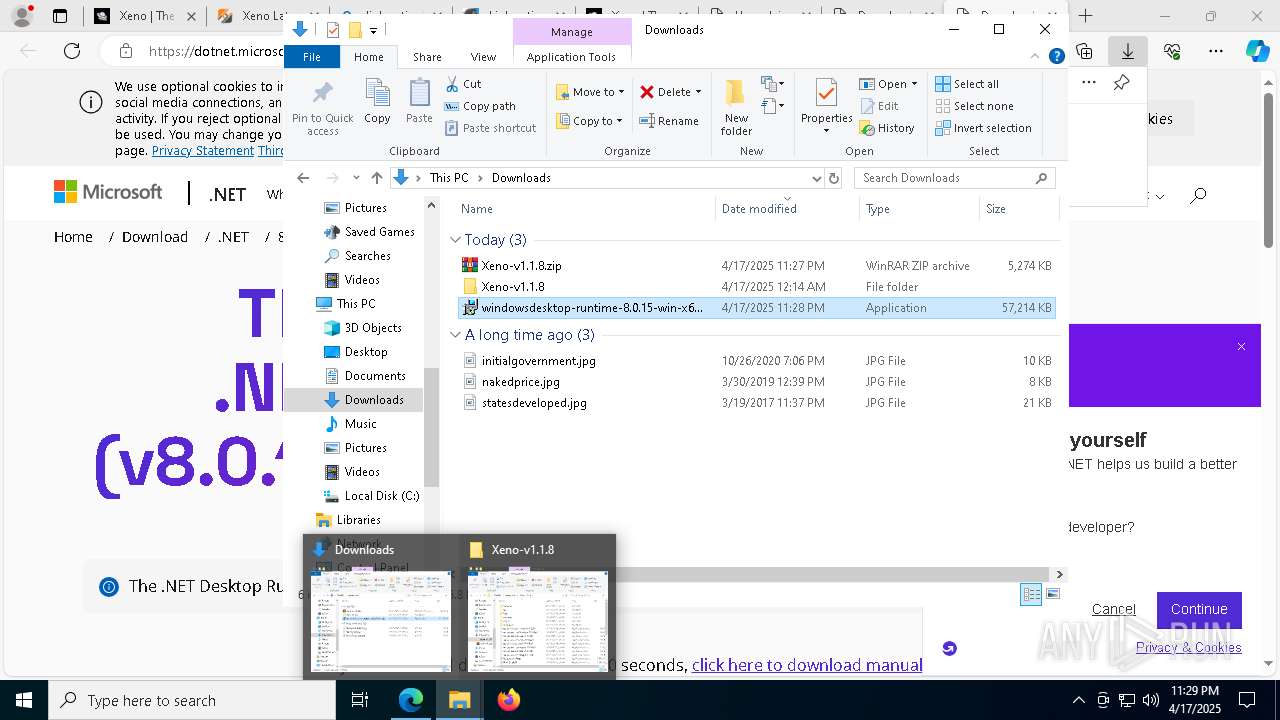
Task: Create a New folder
Action: click(736, 106)
